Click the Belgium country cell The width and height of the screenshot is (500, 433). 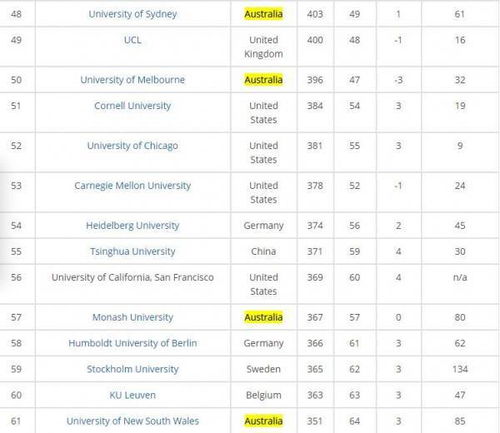coord(263,395)
